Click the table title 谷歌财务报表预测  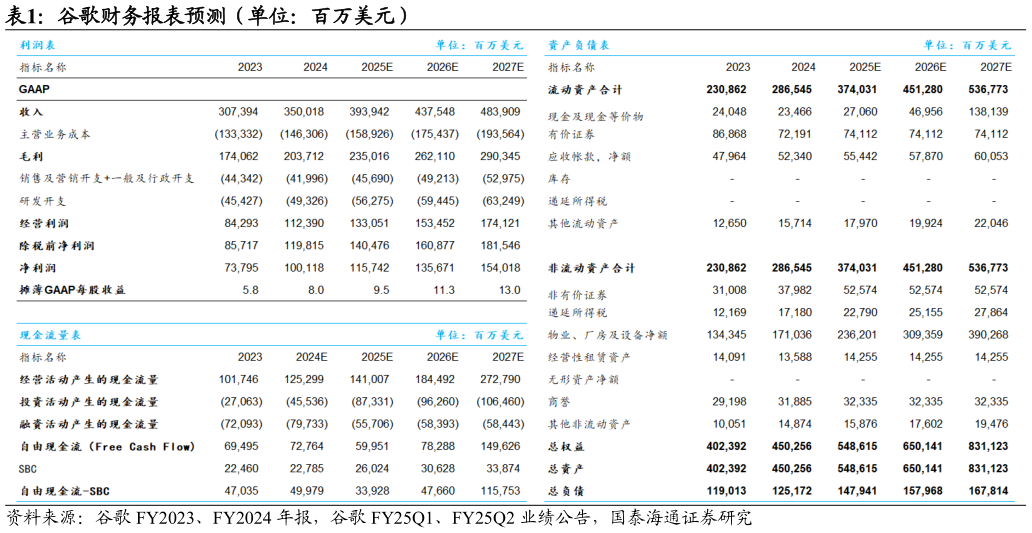click(x=141, y=15)
